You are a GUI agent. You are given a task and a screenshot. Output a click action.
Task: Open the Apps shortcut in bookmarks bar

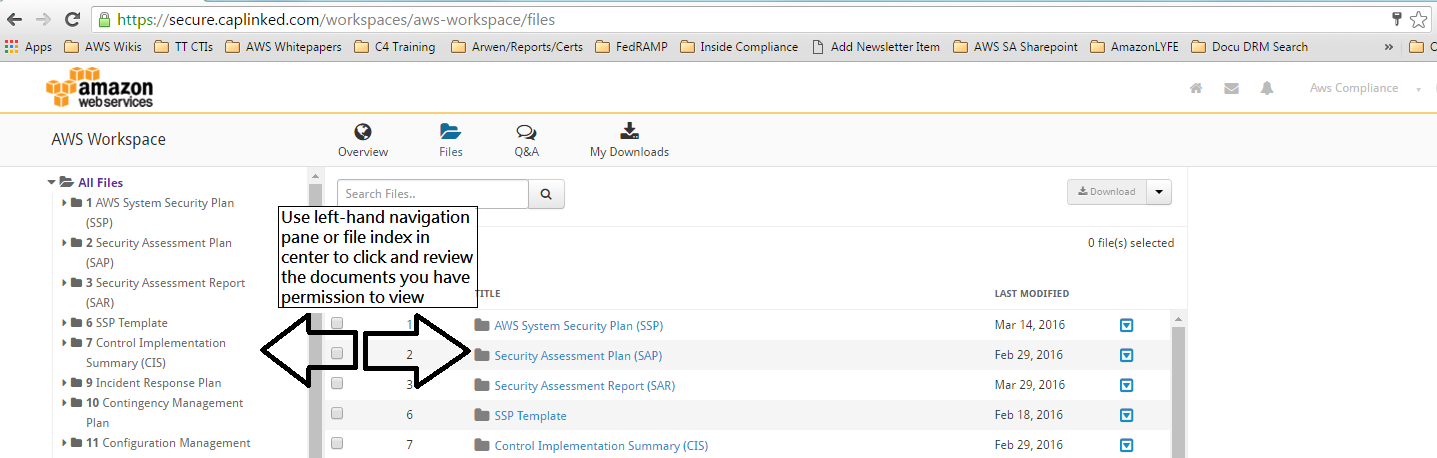tap(29, 46)
